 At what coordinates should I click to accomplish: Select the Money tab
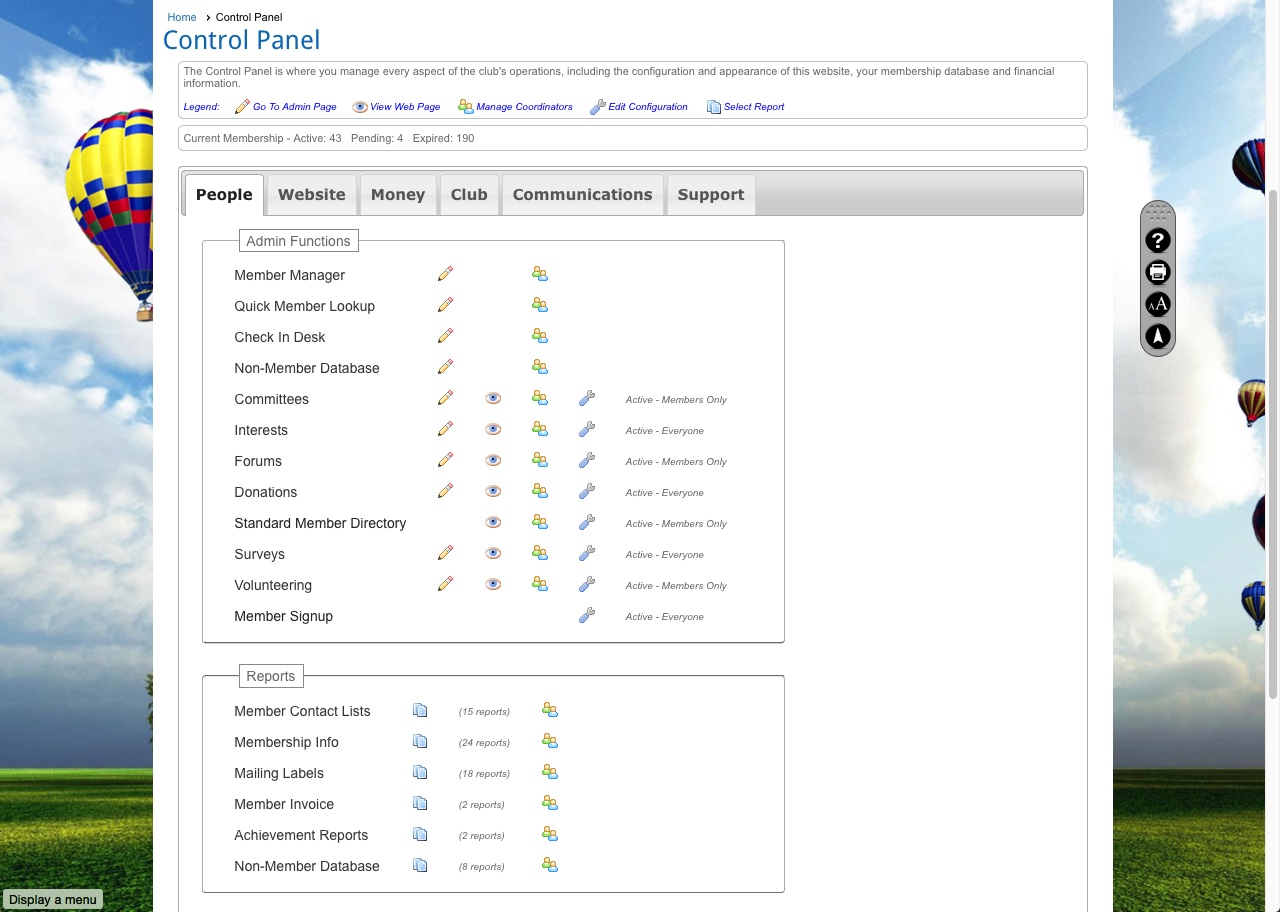pos(398,195)
